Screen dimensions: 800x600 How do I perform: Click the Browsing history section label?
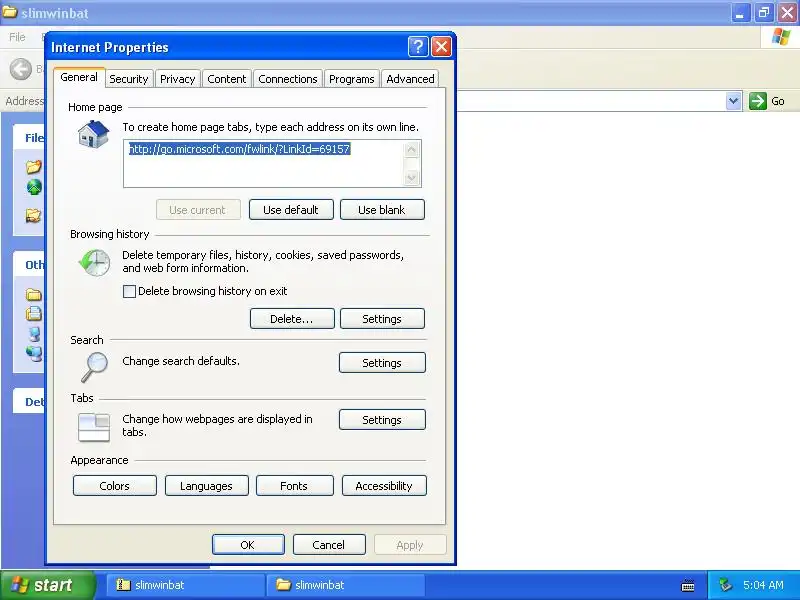[110, 234]
